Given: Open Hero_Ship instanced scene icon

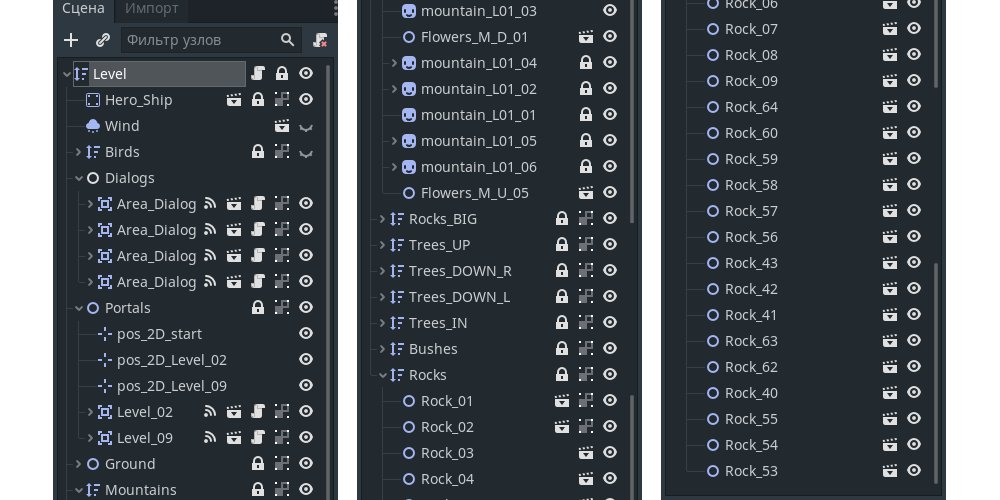Looking at the screenshot, I should (x=234, y=99).
